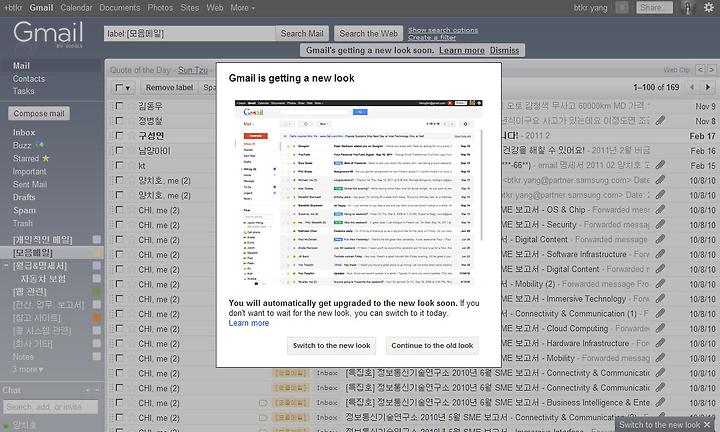Viewport: 720px width, 432px height.
Task: Select checkbox for kt email
Action: [119, 165]
